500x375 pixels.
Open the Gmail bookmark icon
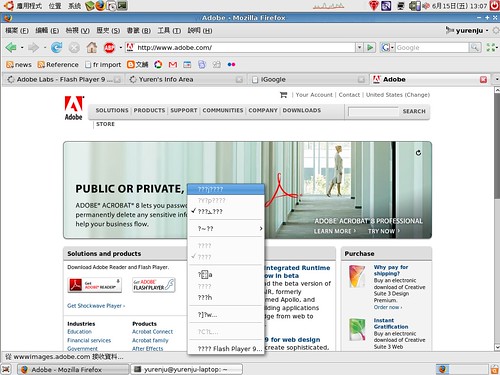click(x=173, y=65)
